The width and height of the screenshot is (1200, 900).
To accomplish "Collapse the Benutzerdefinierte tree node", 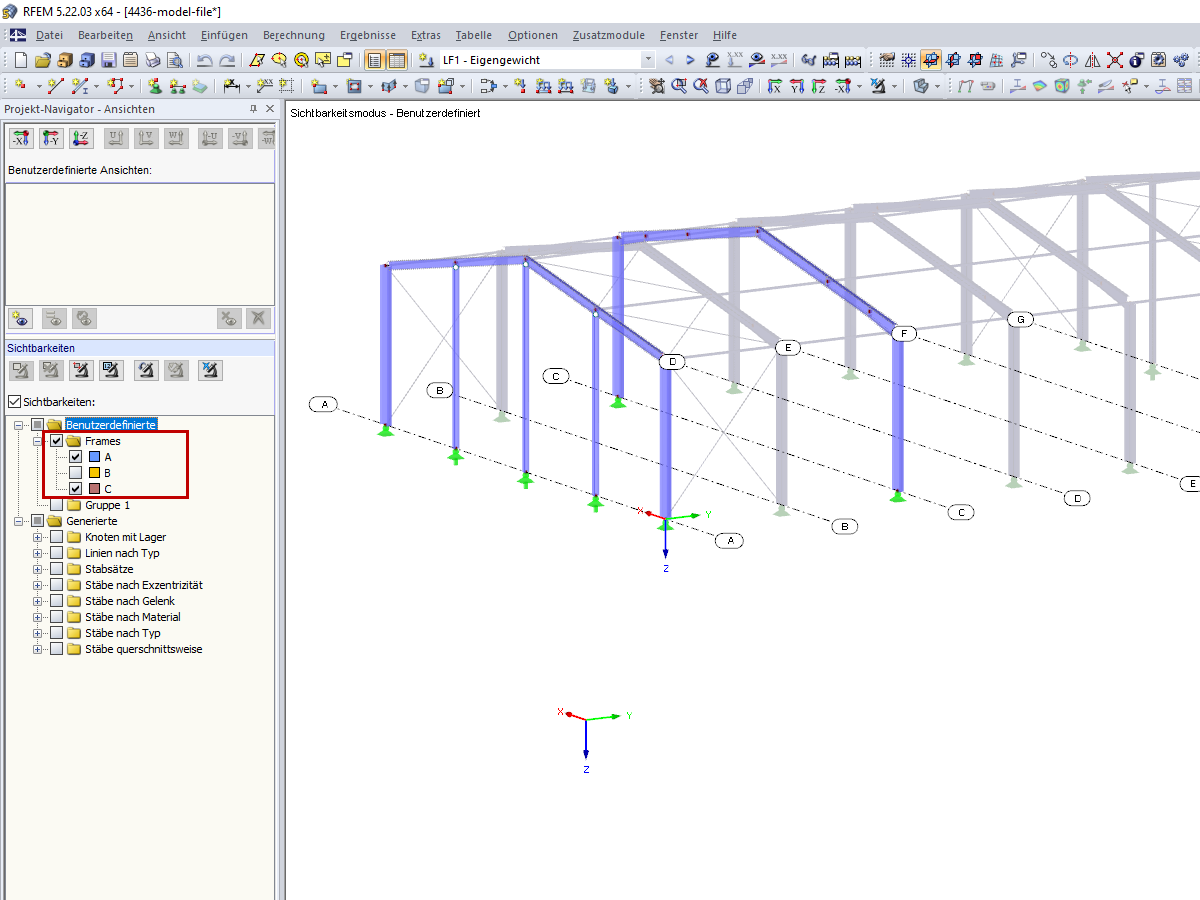I will point(19,425).
